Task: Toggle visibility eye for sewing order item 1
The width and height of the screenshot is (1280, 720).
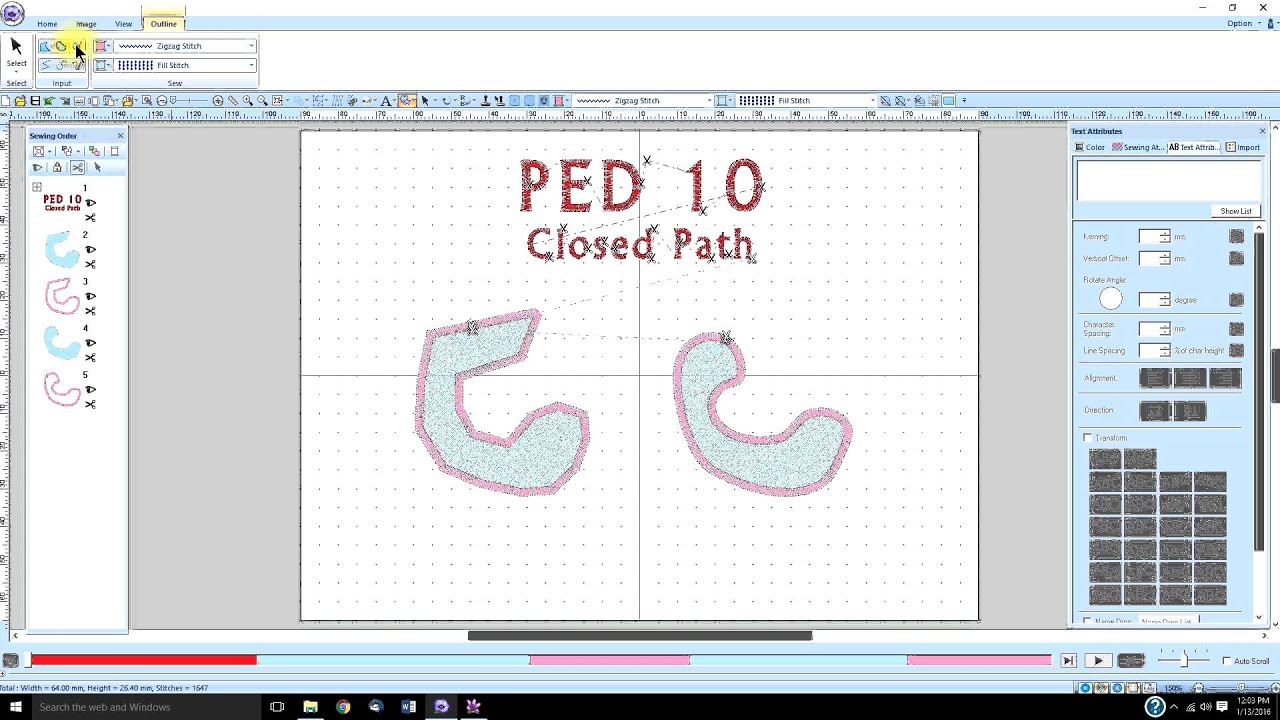Action: [90, 203]
